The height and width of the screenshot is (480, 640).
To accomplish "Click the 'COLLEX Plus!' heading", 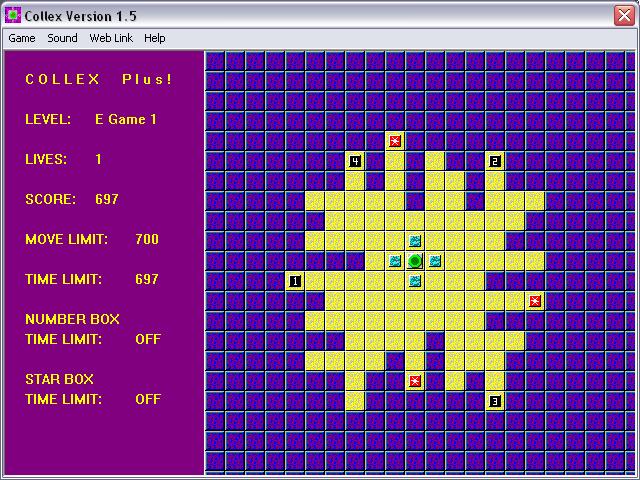I will pyautogui.click(x=99, y=79).
